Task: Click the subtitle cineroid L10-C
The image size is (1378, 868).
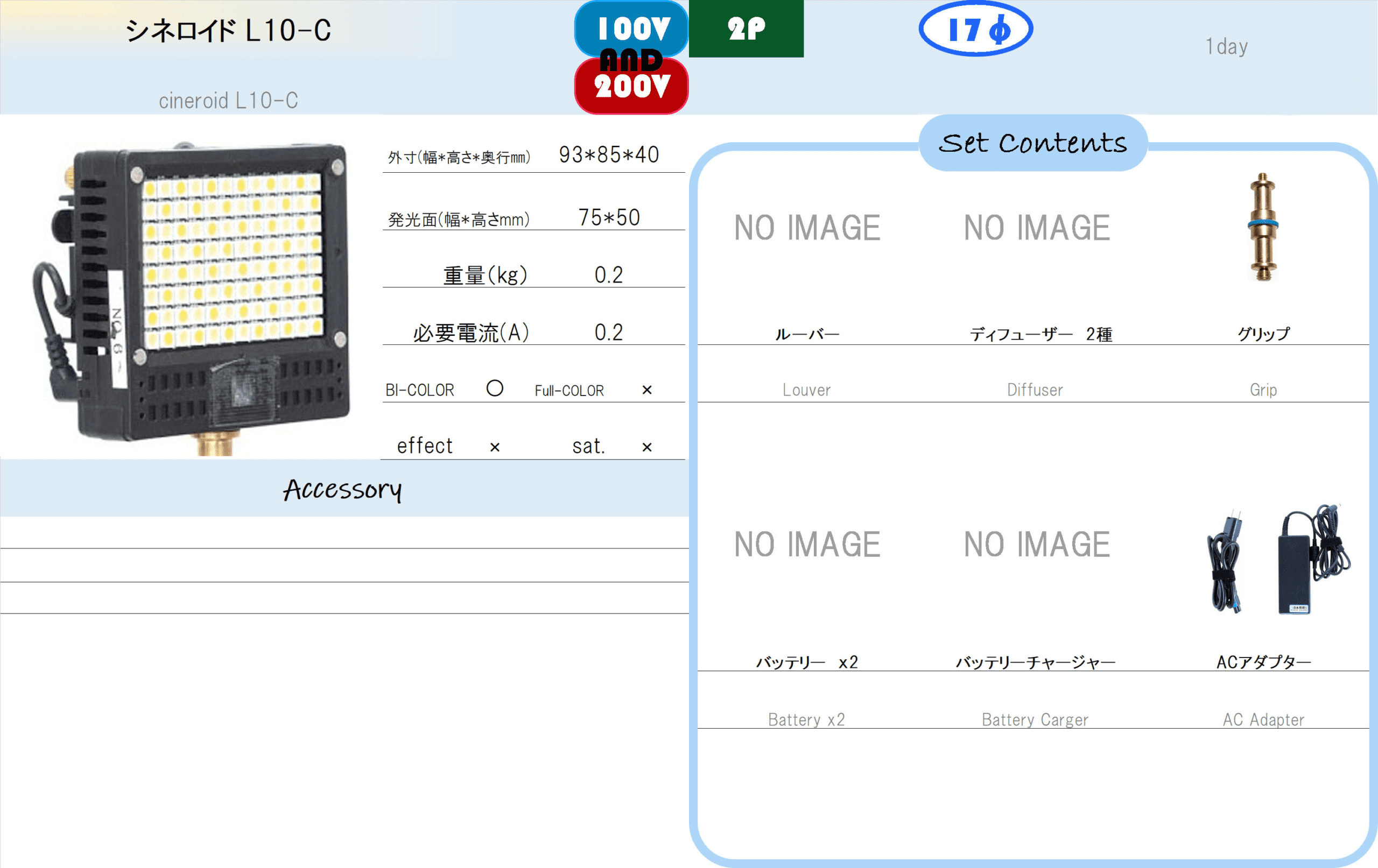Action: point(228,101)
